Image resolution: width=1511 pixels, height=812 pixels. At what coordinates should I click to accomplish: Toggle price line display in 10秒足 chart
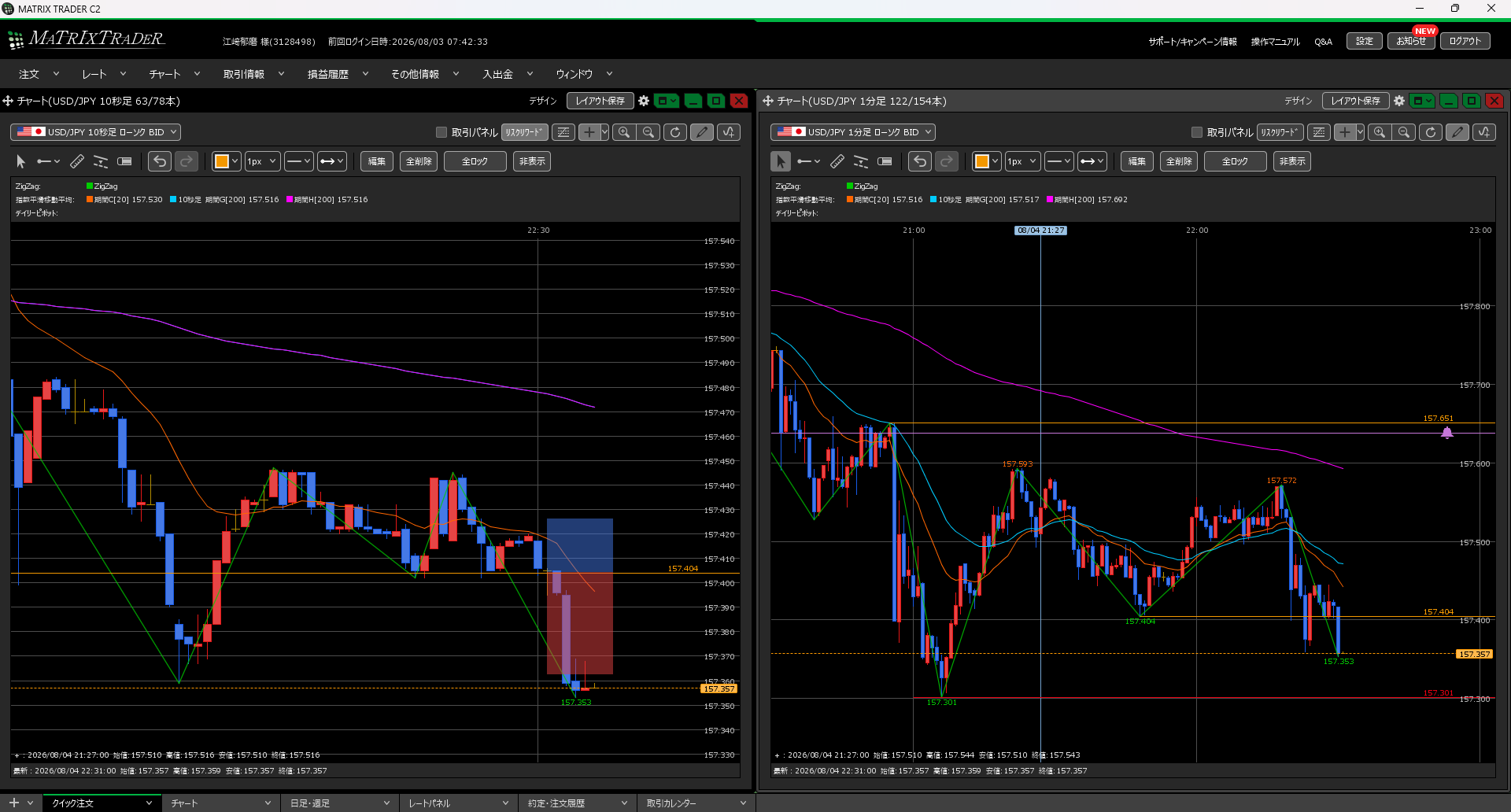[x=563, y=132]
